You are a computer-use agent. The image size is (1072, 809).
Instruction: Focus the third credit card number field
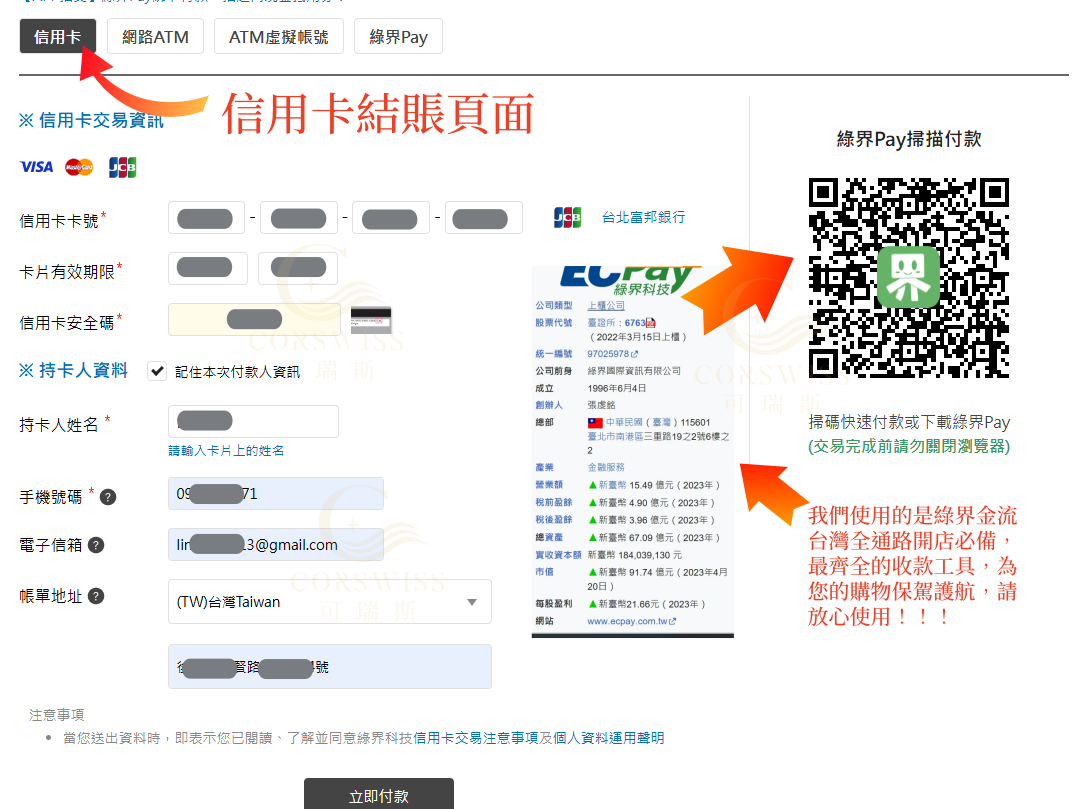coord(390,218)
